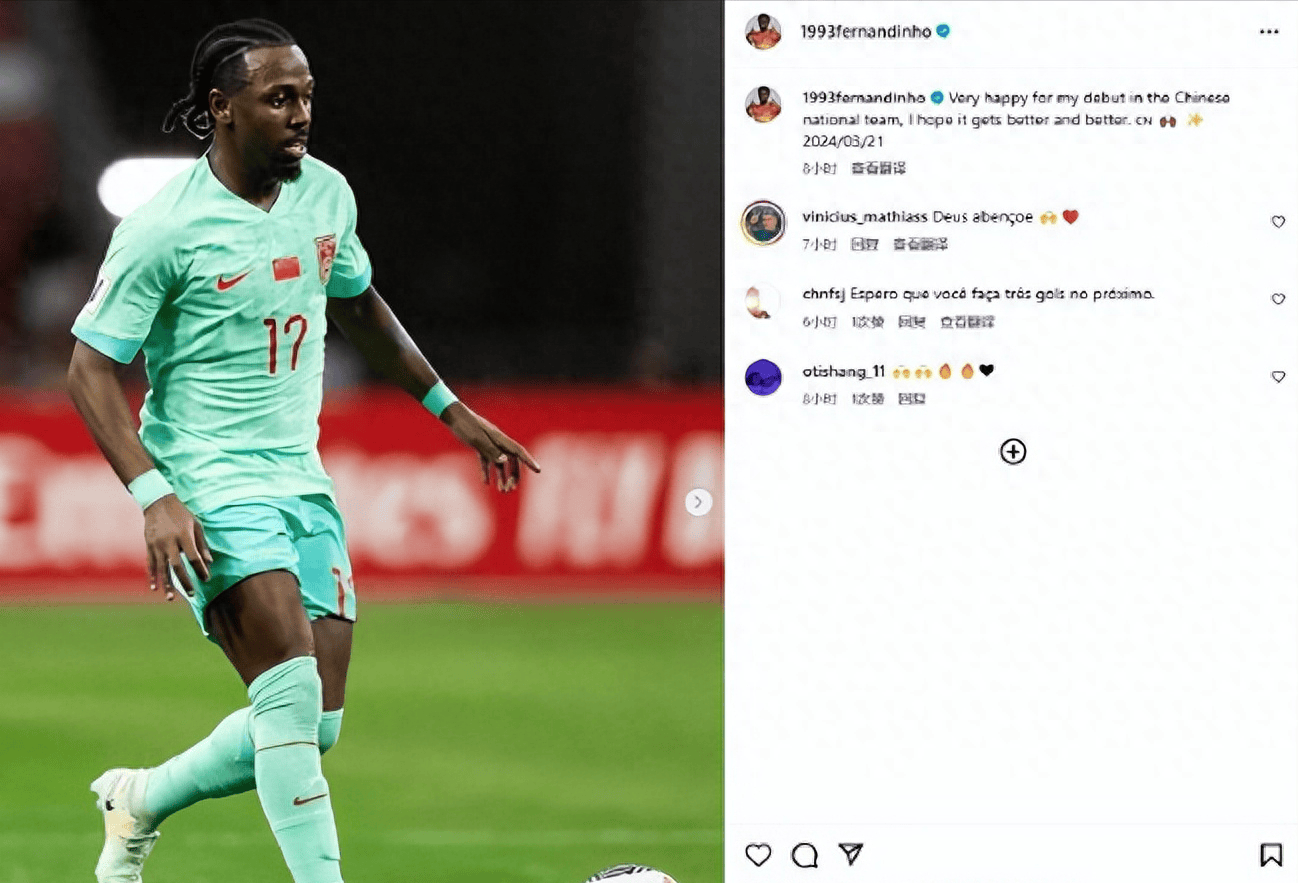The height and width of the screenshot is (883, 1298).
Task: Click the 1993fernandinho username in header
Action: pyautogui.click(x=866, y=31)
